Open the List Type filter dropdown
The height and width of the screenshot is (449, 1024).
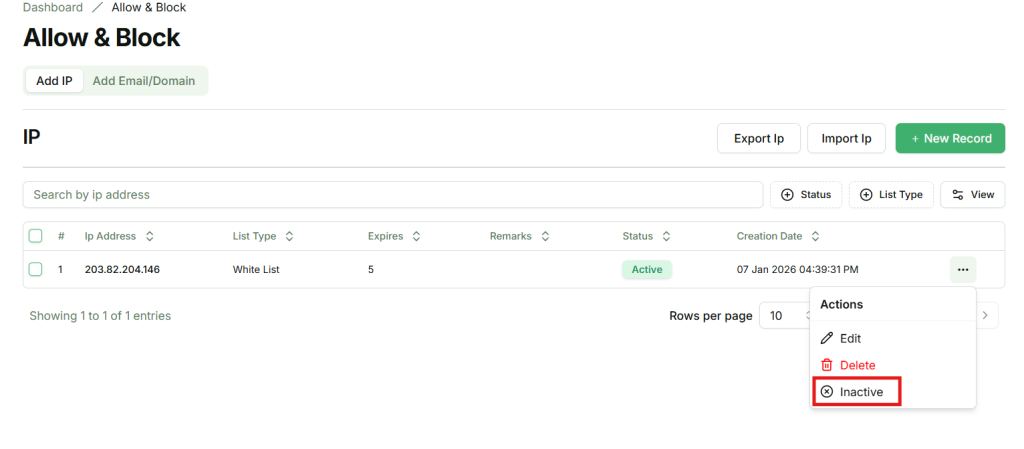pyautogui.click(x=891, y=195)
